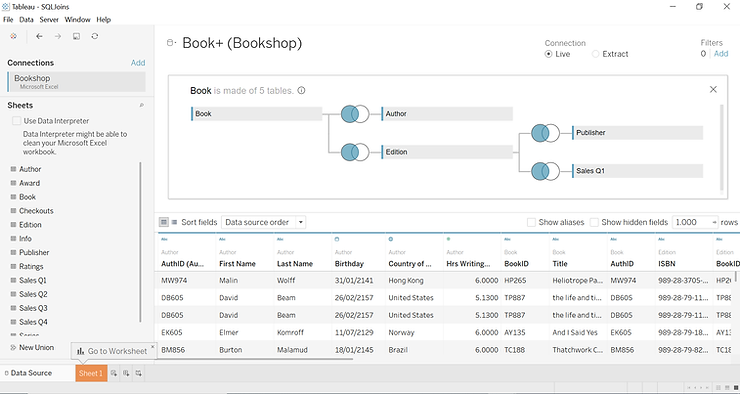Click the new worksheet icon
Image resolution: width=740 pixels, height=394 pixels.
pyautogui.click(x=114, y=373)
